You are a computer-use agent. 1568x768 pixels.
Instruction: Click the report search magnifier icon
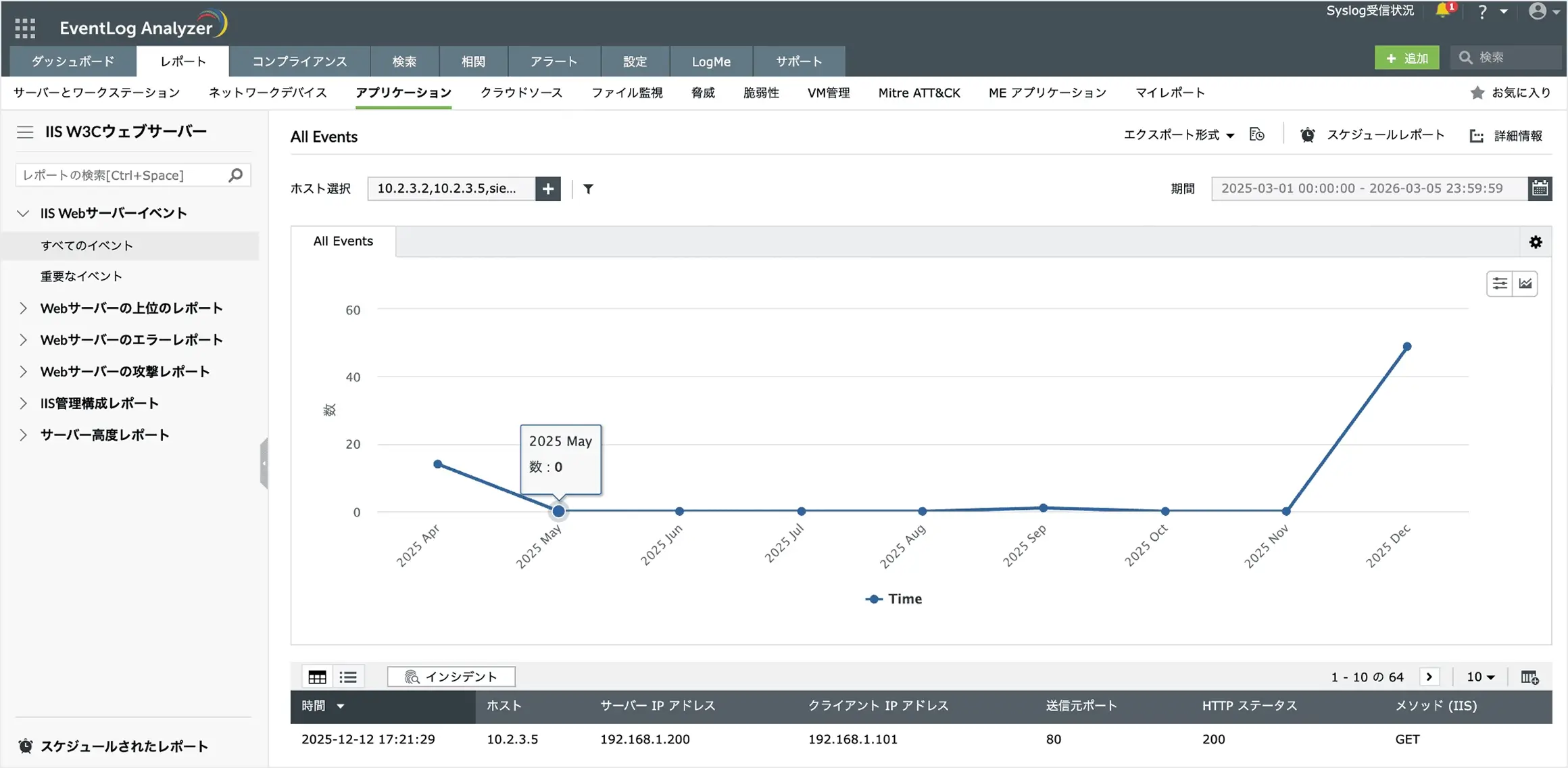point(235,175)
